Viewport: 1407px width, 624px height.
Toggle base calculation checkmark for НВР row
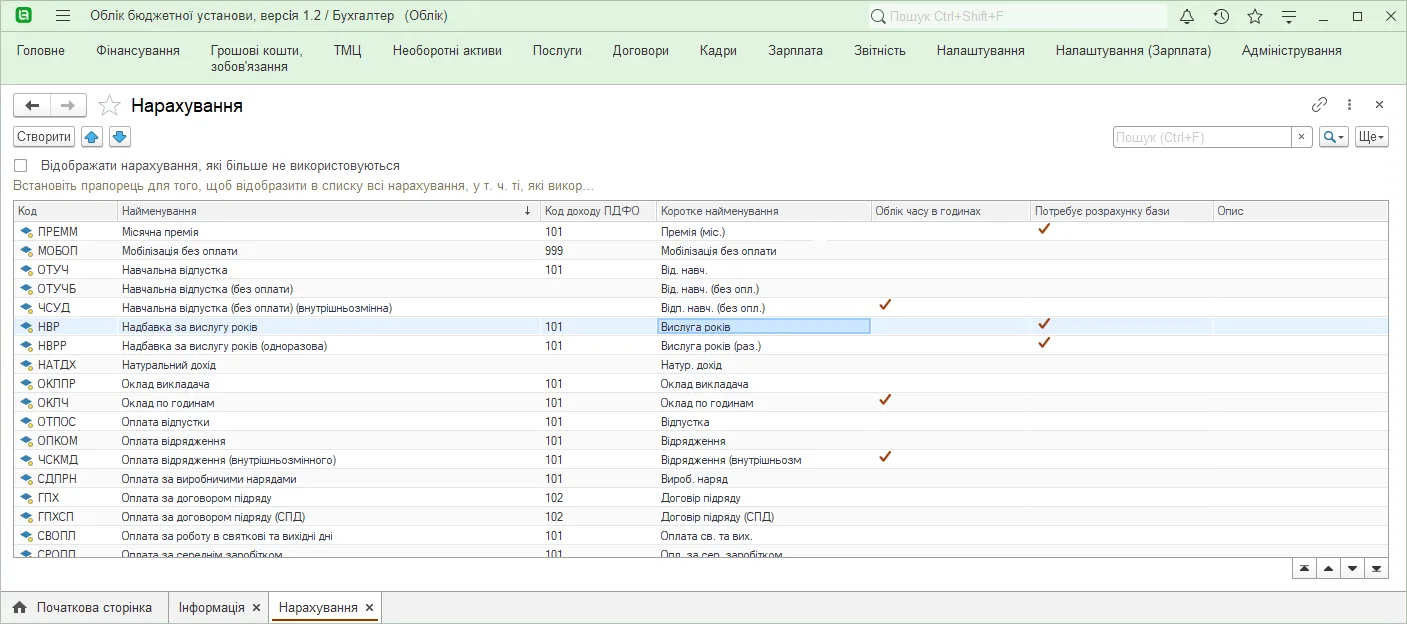(1044, 323)
